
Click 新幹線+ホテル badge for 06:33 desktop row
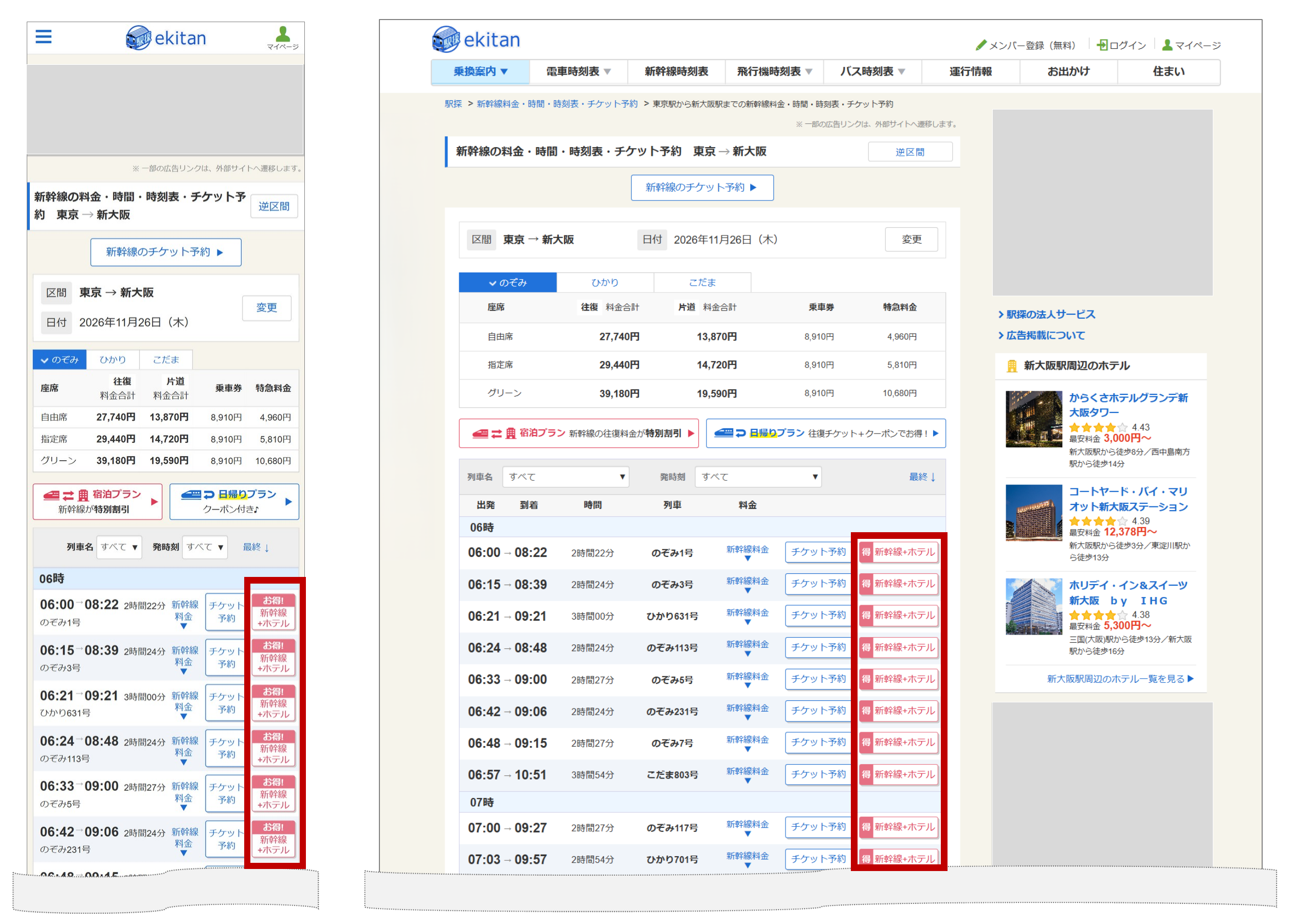(x=898, y=679)
